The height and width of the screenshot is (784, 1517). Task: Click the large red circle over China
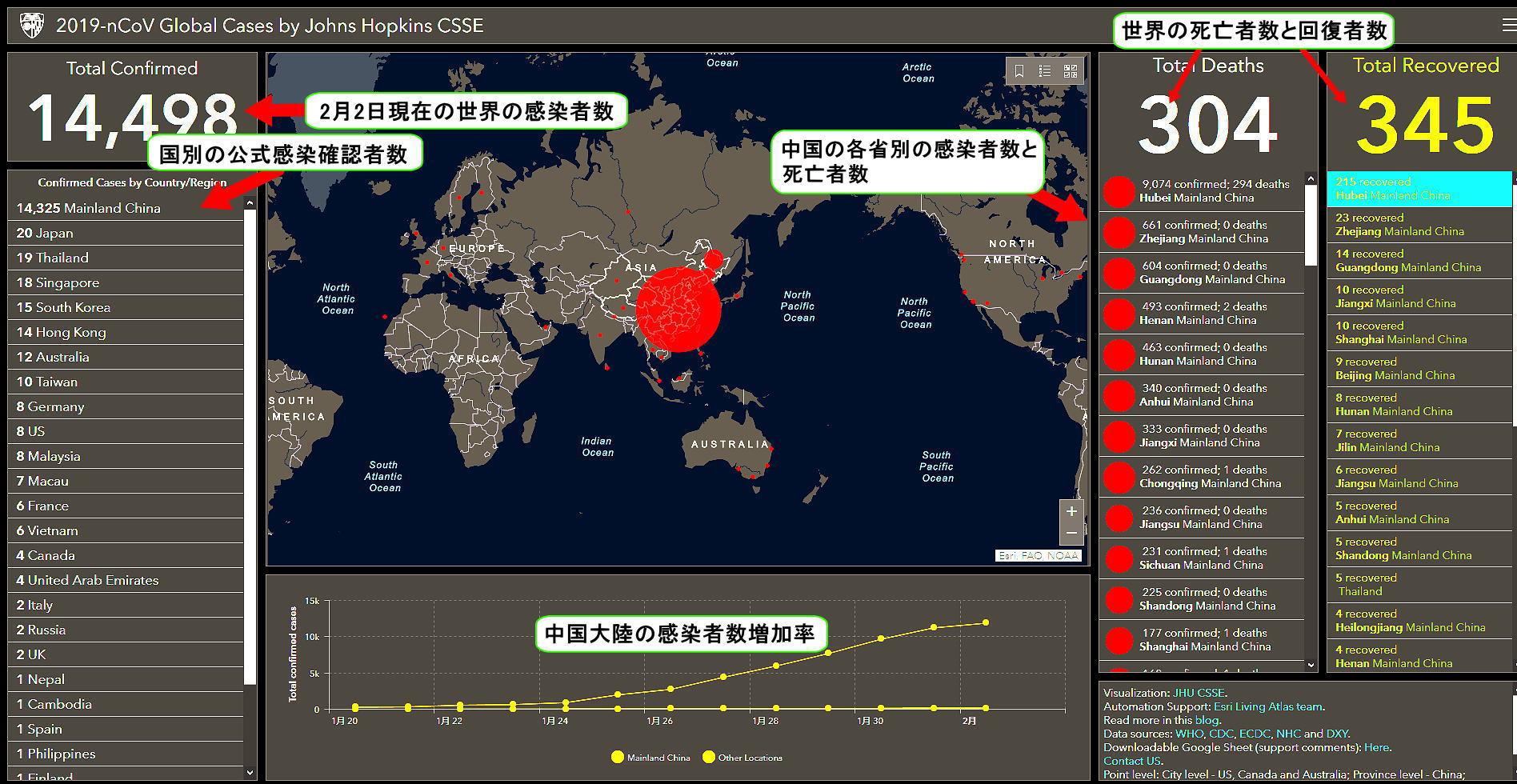click(x=680, y=310)
